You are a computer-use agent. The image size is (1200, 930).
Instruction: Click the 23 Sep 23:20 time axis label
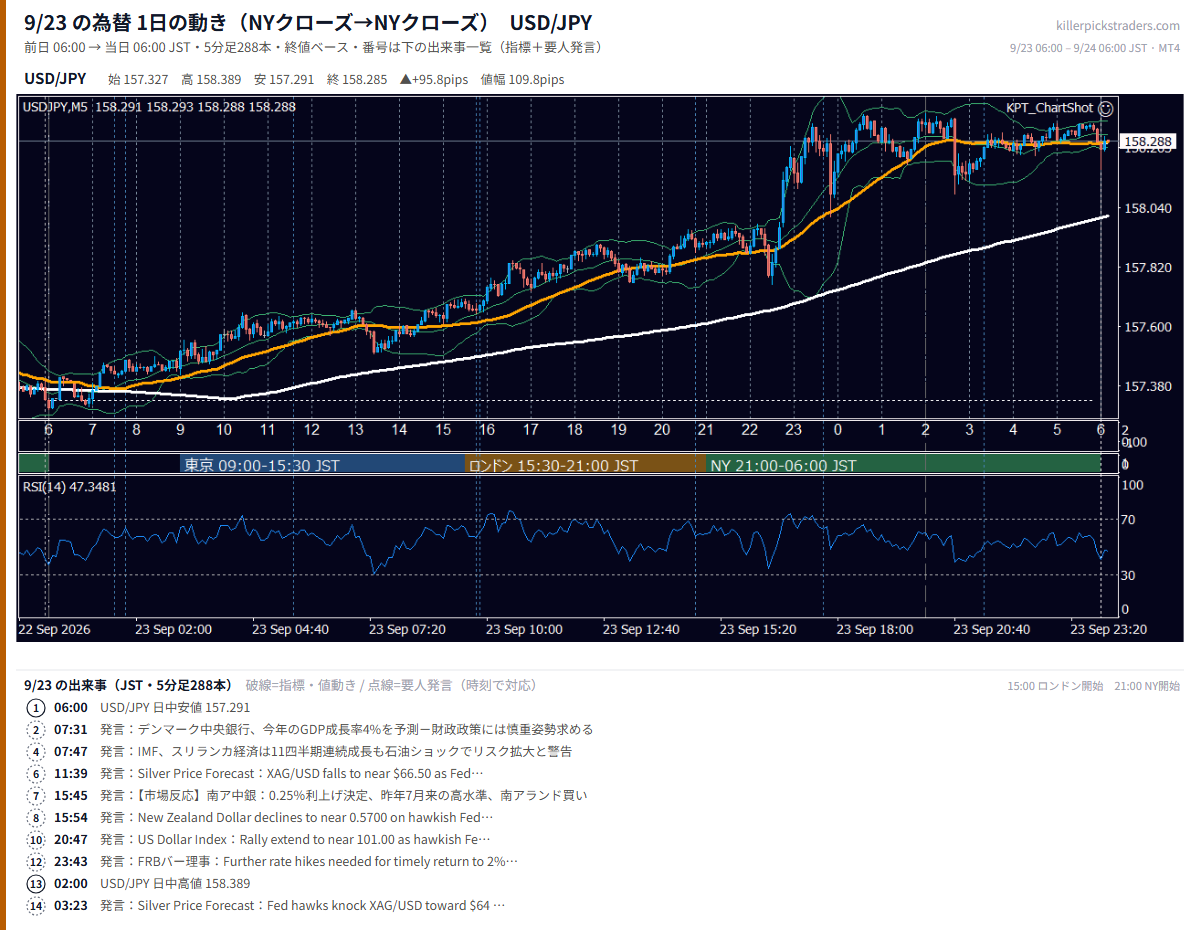point(1109,629)
